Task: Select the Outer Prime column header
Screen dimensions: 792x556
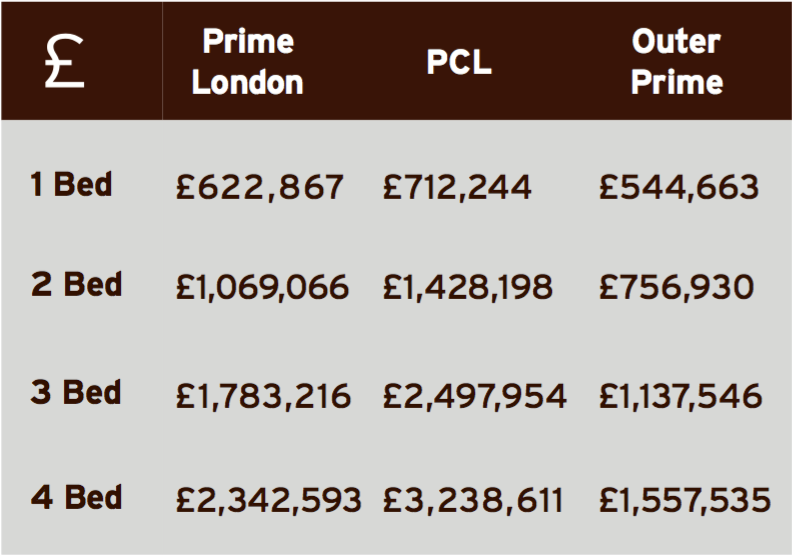Action: point(677,62)
